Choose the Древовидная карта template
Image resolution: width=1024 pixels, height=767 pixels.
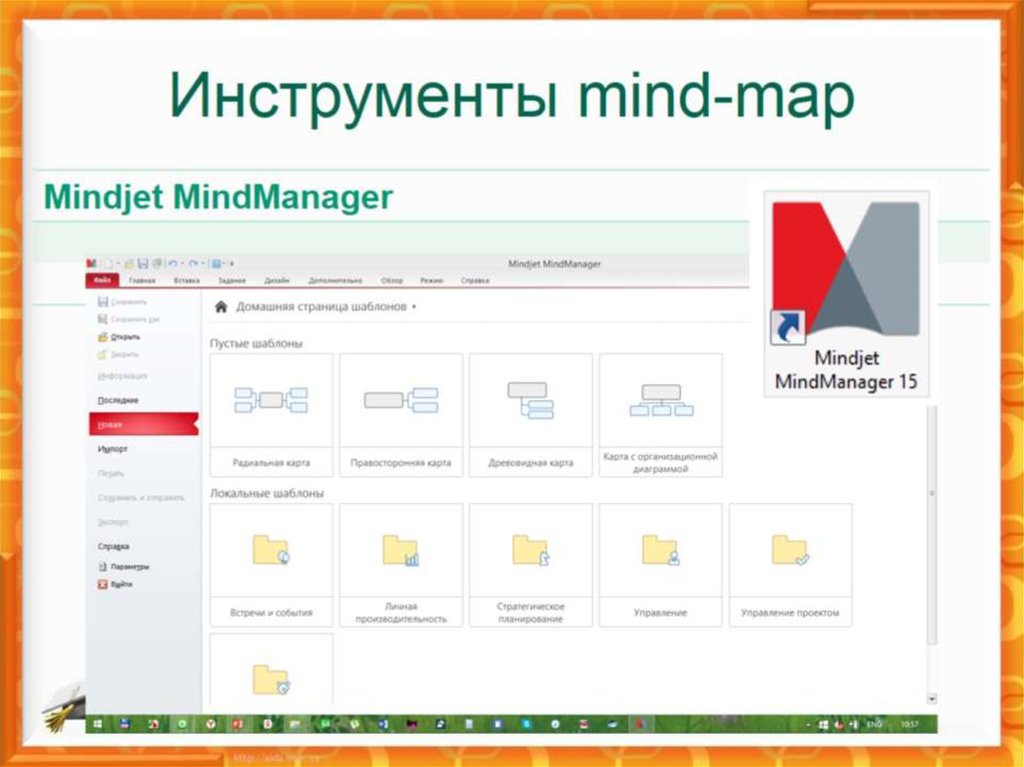[530, 415]
